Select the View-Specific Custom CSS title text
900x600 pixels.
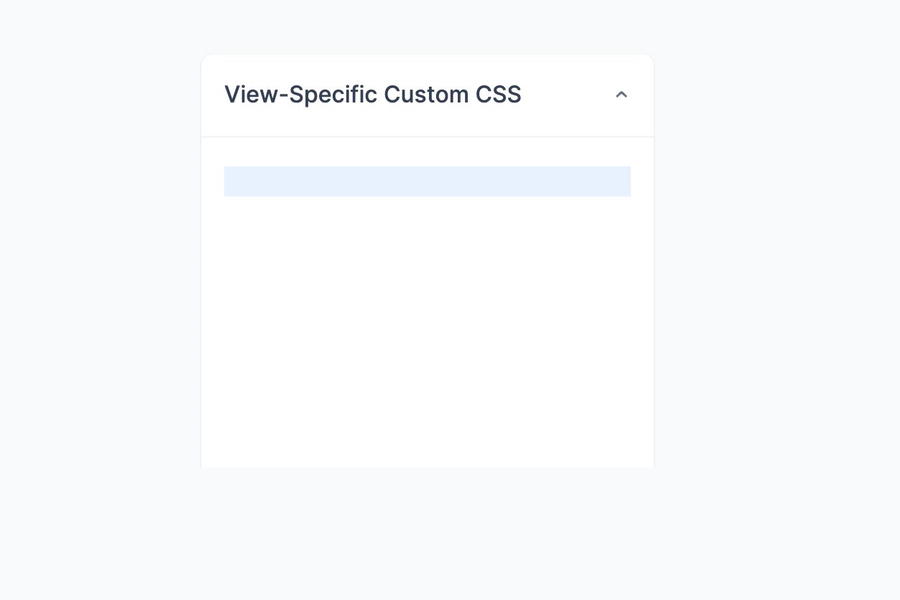(x=373, y=94)
